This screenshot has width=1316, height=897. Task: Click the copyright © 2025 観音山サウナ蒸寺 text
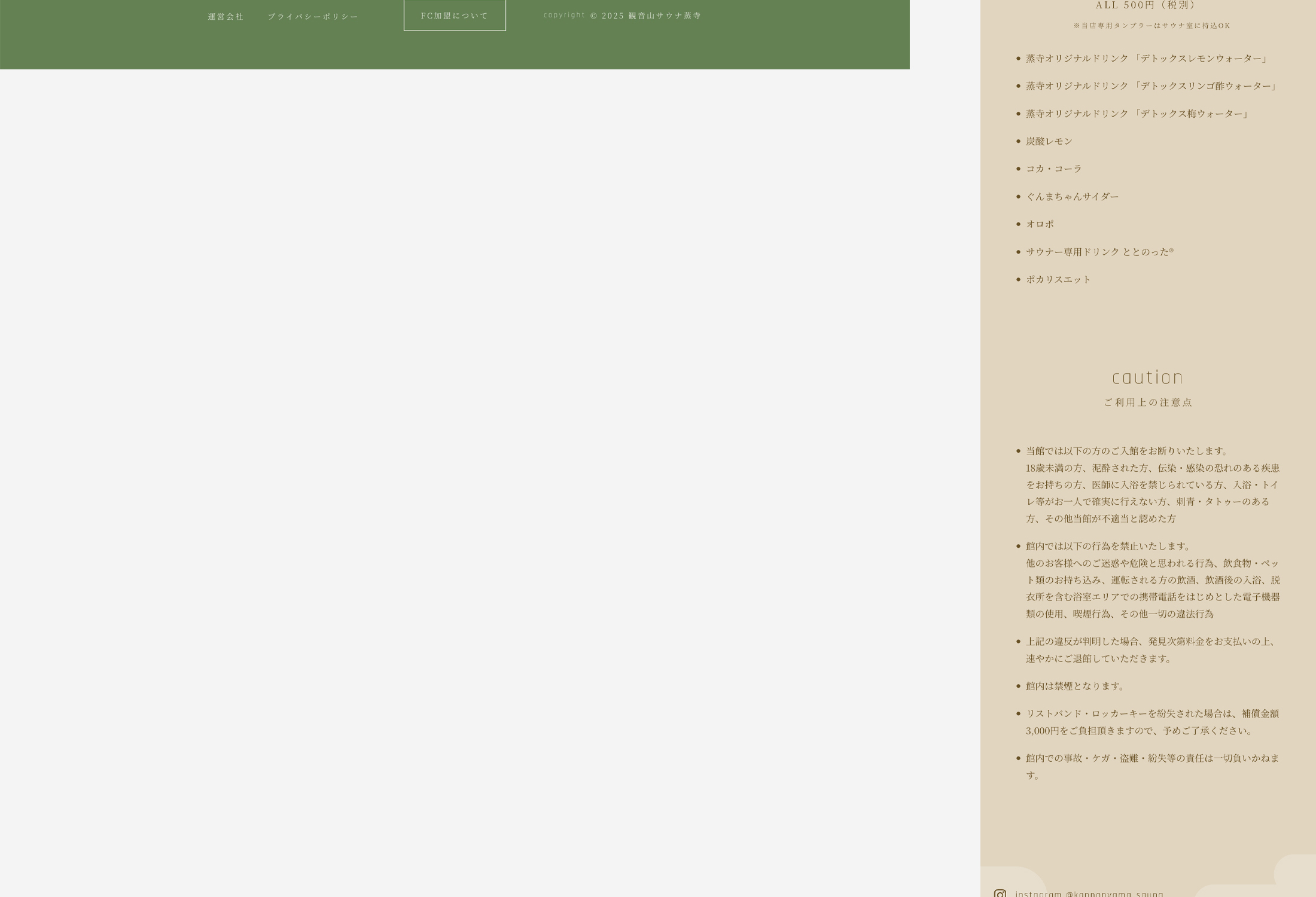(x=622, y=16)
